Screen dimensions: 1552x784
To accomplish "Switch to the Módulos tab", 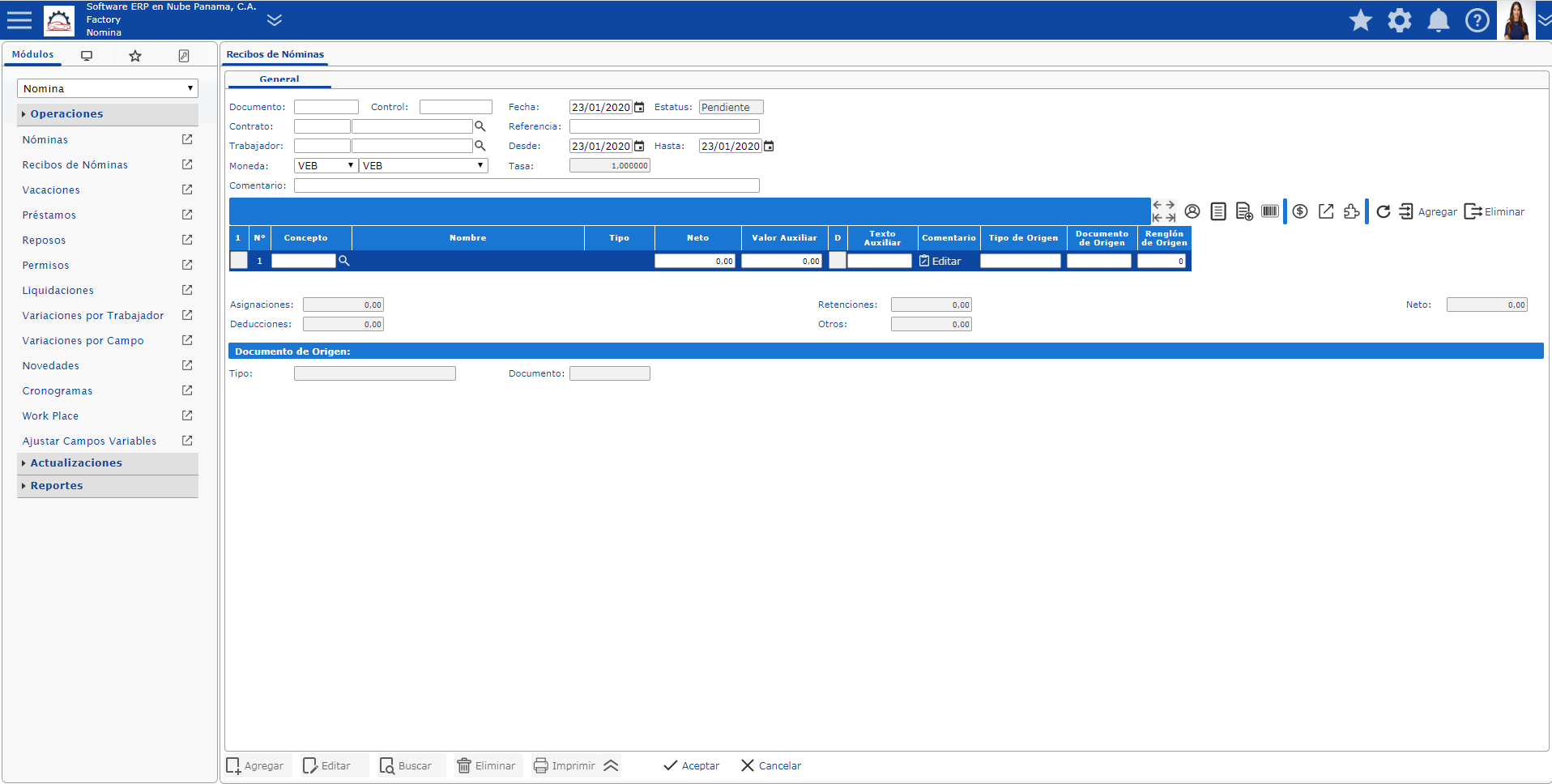I will tap(32, 54).
